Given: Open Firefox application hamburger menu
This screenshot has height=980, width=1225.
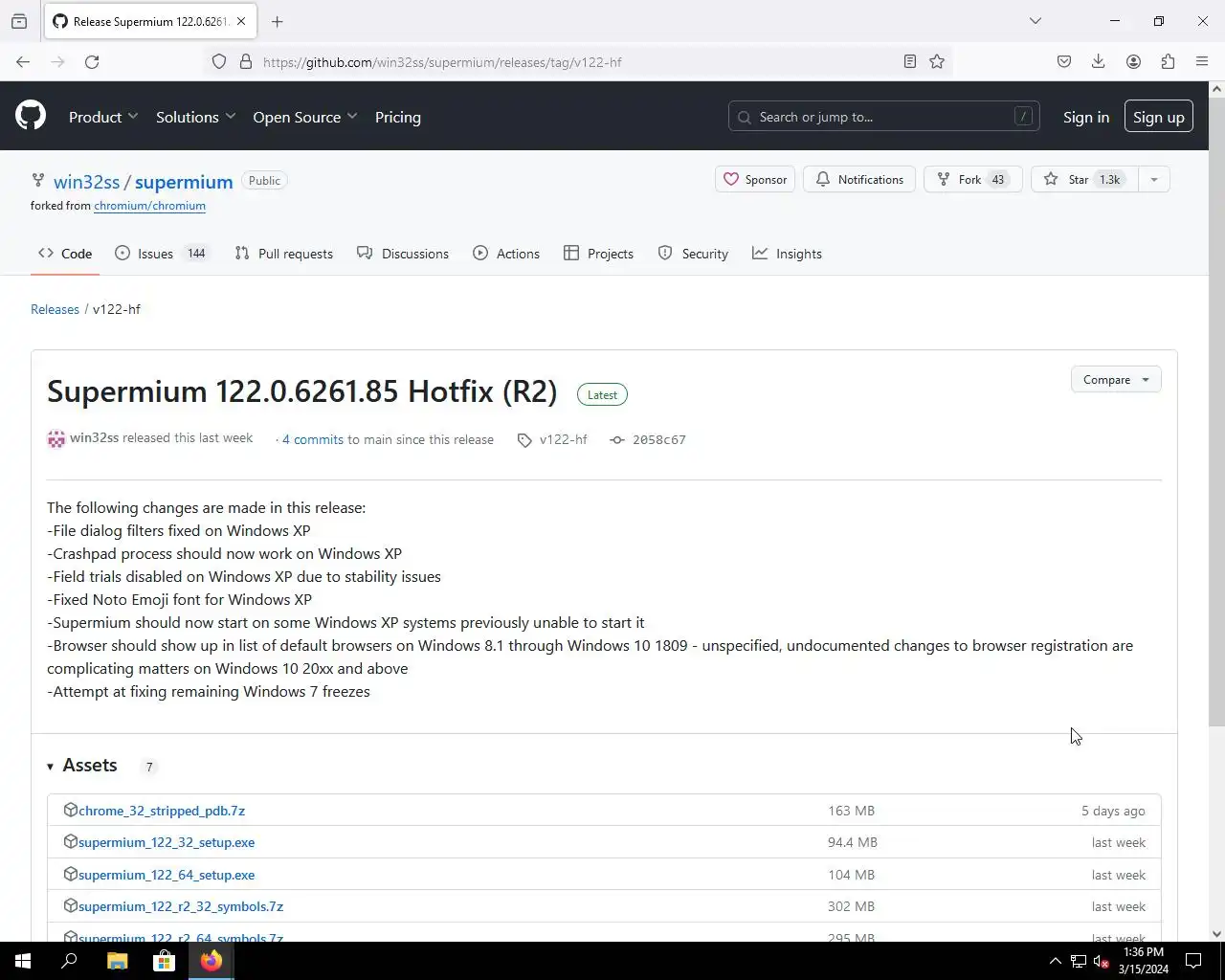Looking at the screenshot, I should tap(1202, 61).
